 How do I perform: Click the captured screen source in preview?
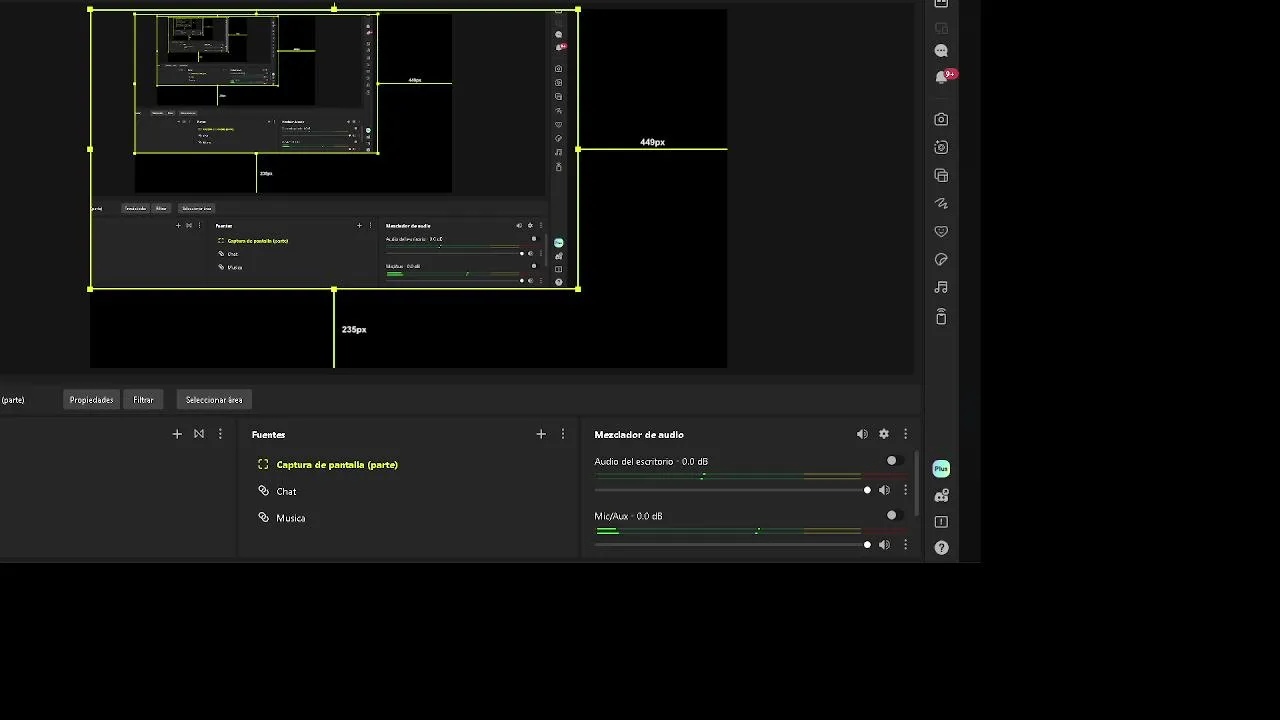[x=334, y=149]
